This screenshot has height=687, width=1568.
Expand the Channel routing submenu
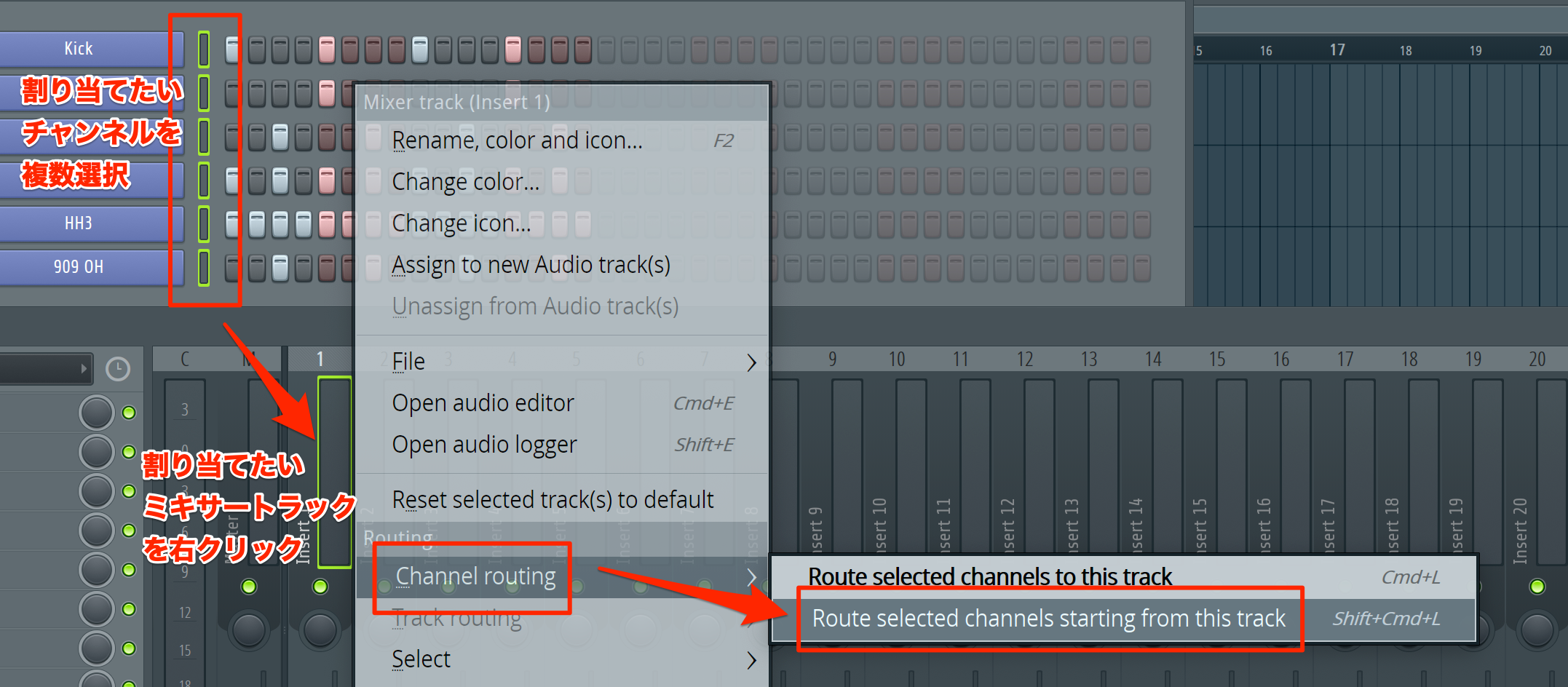click(751, 577)
